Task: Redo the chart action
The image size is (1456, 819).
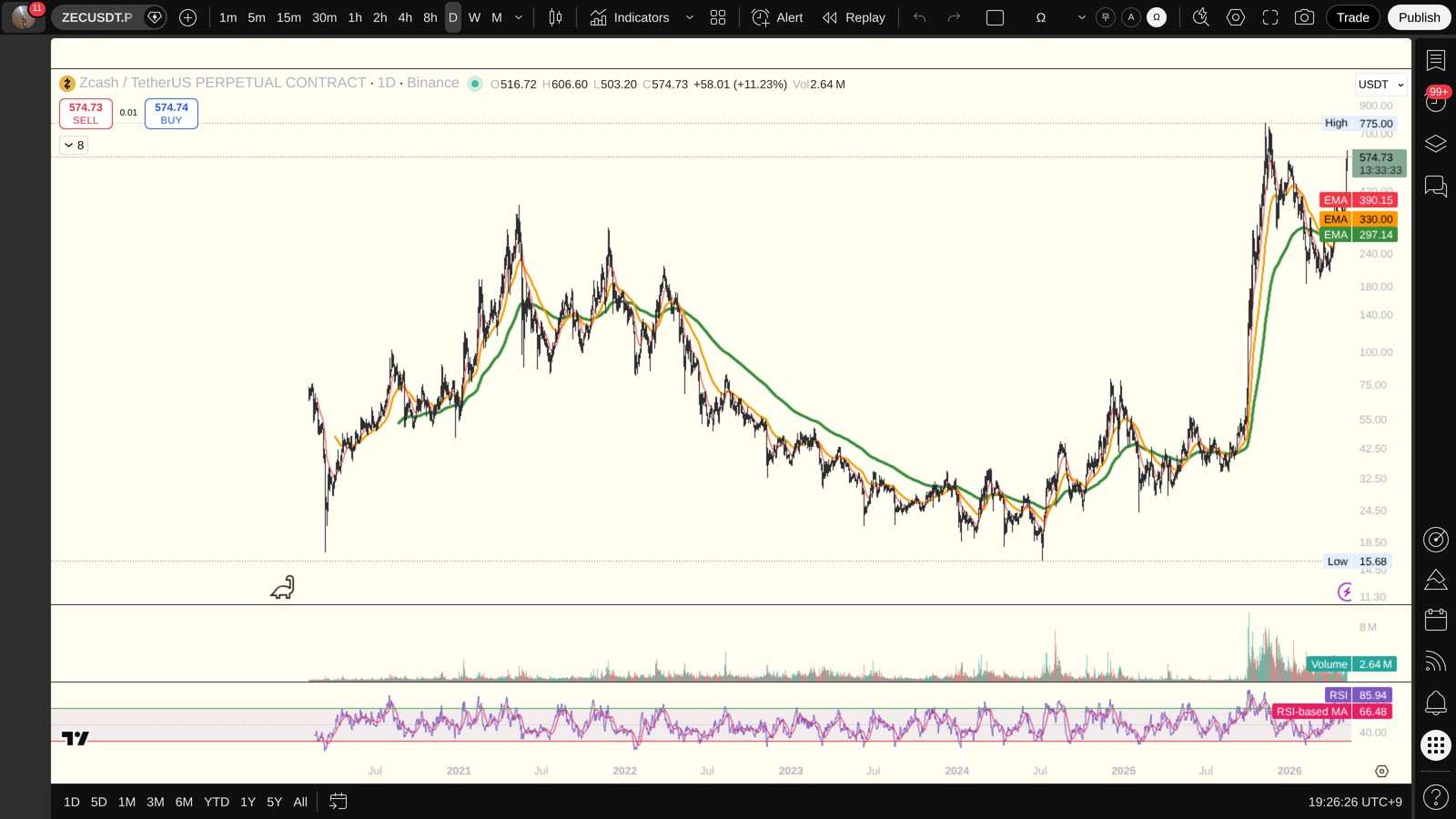Action: point(954,17)
